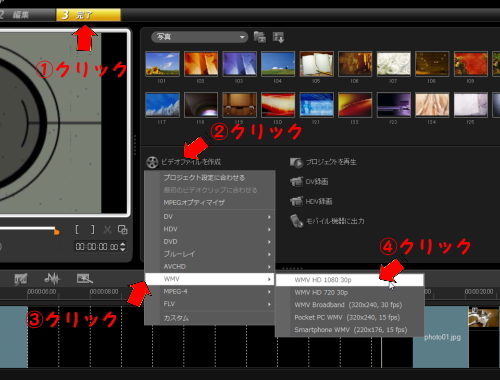
Task: Select Pocket PC WMV preset
Action: click(350, 317)
